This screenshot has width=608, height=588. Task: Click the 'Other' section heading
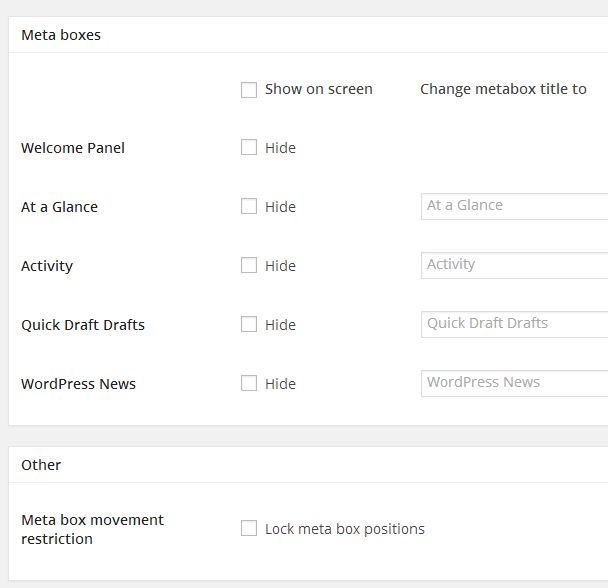41,465
